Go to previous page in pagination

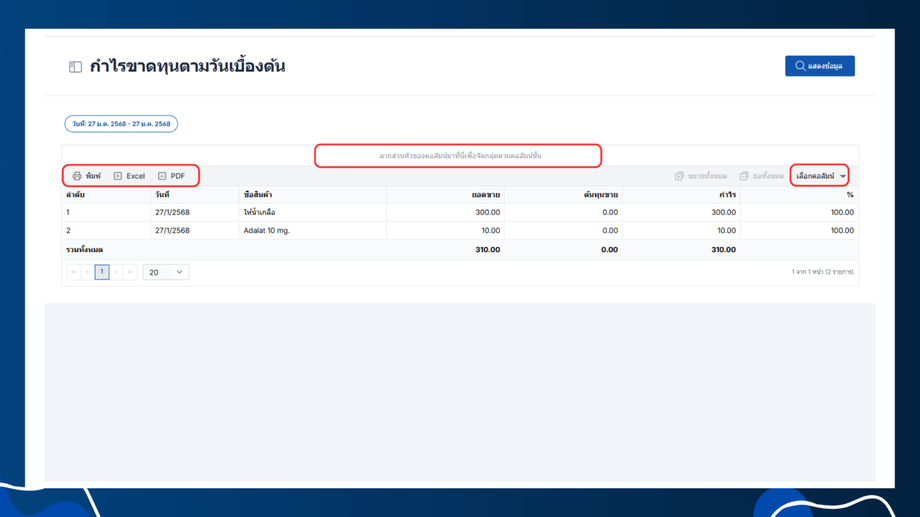click(x=87, y=272)
